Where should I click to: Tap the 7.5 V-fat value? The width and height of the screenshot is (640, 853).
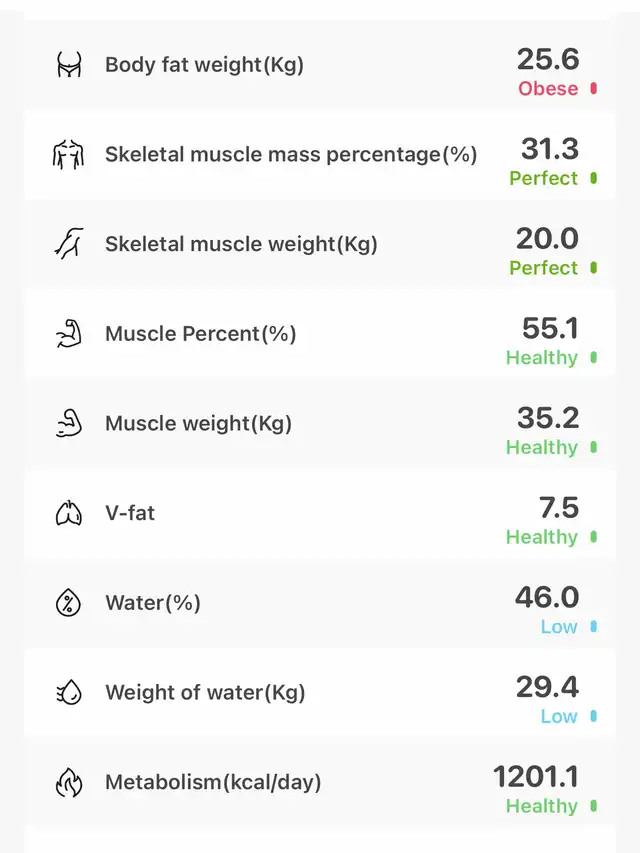(x=557, y=507)
